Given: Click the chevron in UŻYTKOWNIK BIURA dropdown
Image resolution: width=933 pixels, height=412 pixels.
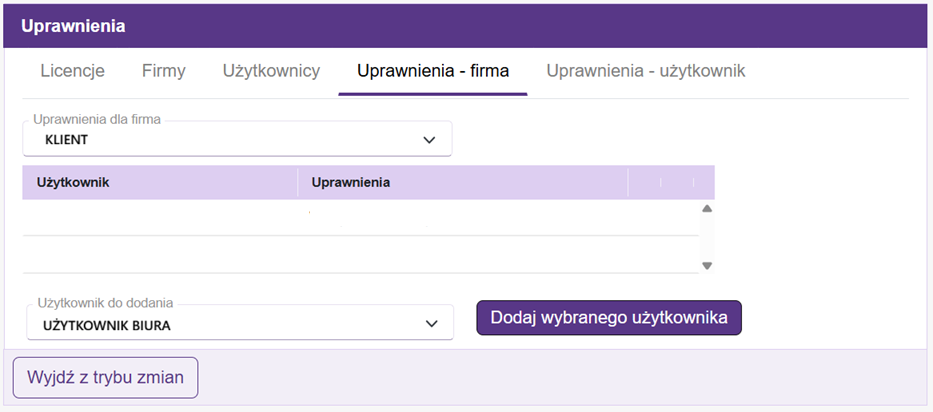Looking at the screenshot, I should [x=432, y=324].
